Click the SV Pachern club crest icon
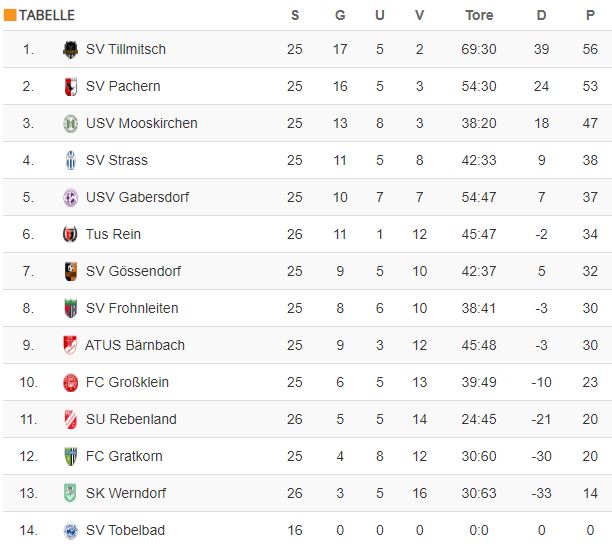612x550 pixels. [70, 87]
